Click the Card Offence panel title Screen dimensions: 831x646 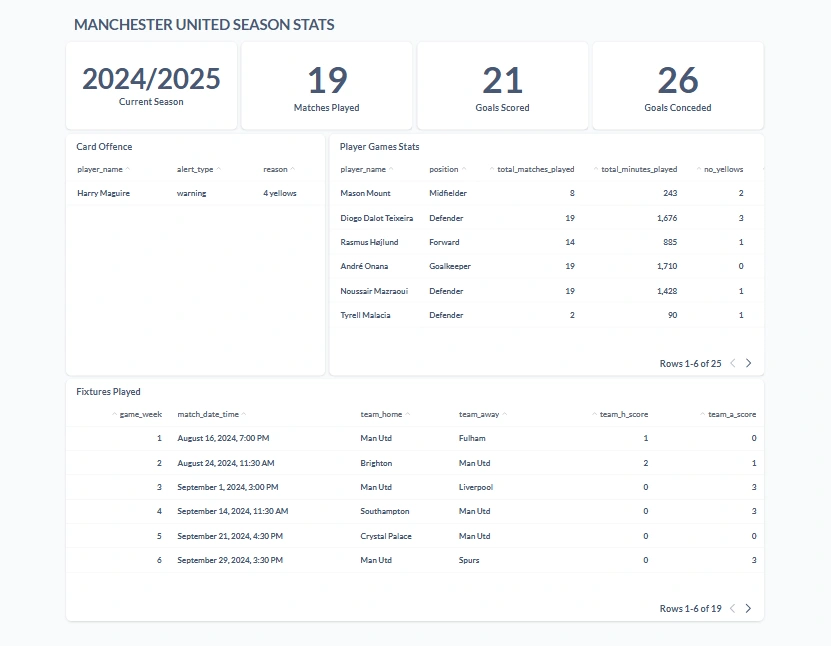[104, 147]
